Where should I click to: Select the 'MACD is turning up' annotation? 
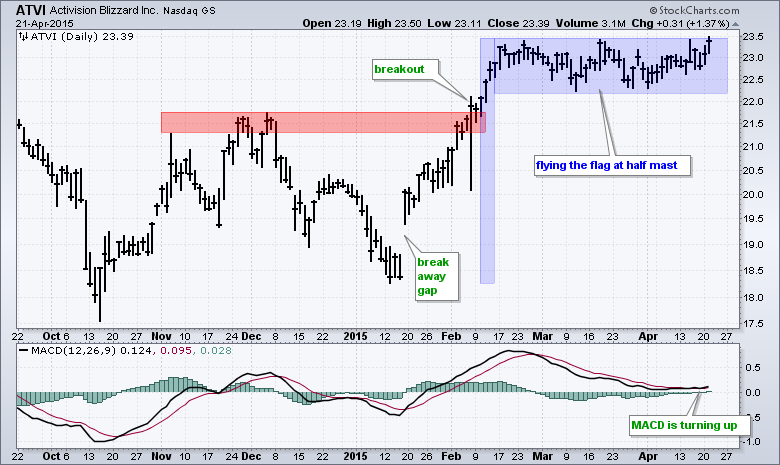[x=689, y=426]
